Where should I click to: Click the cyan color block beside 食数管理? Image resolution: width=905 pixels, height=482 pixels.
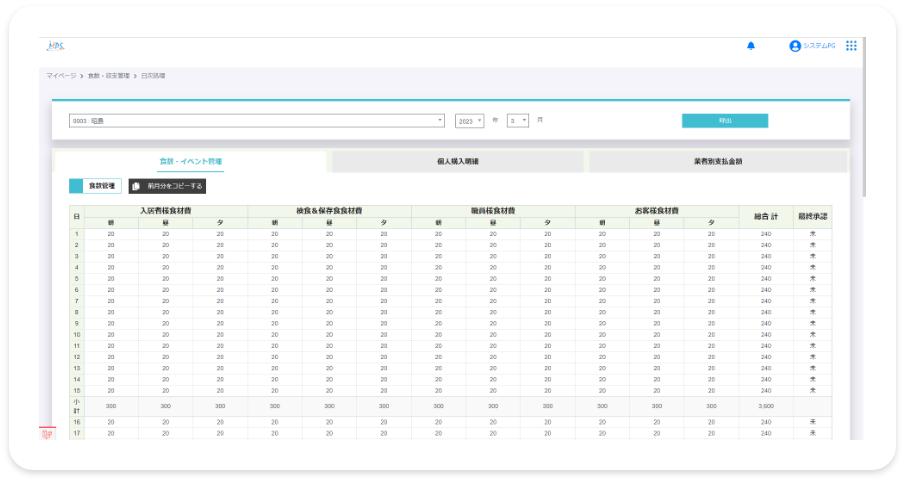tap(76, 186)
